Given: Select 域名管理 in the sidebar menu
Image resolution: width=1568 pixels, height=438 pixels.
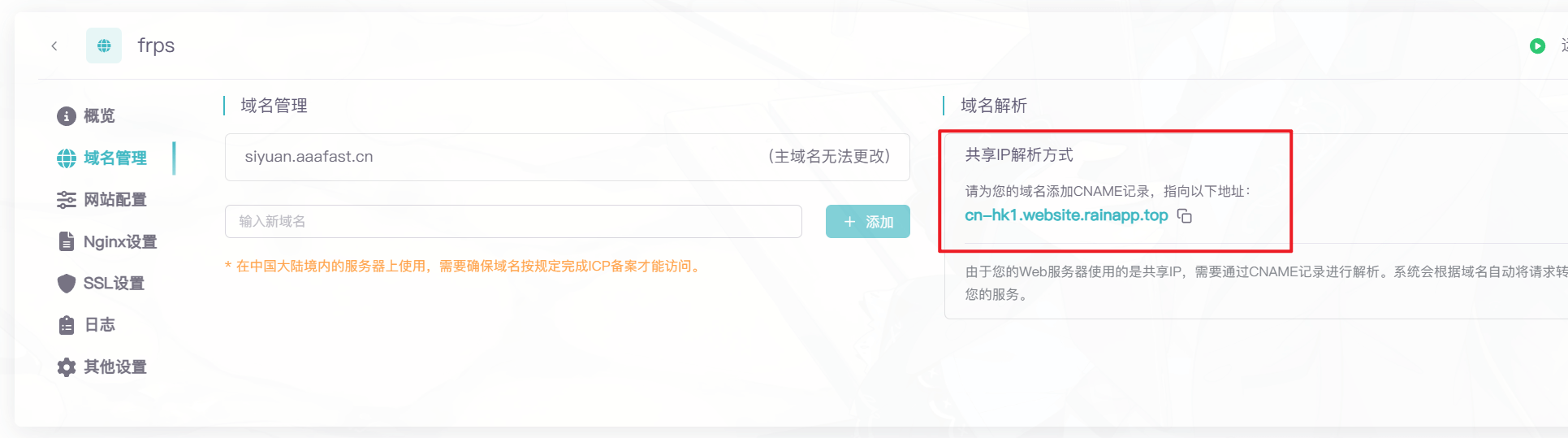Looking at the screenshot, I should point(114,158).
